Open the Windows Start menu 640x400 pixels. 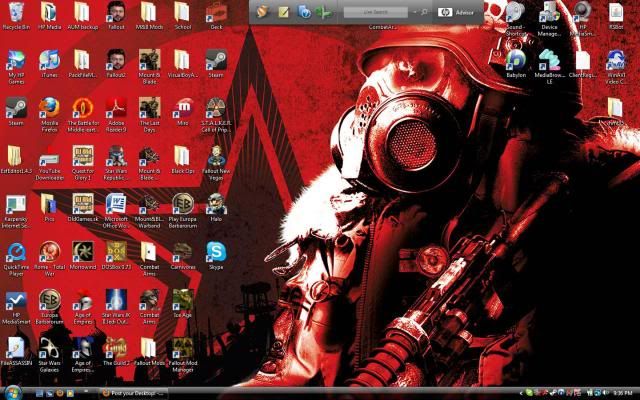(x=12, y=393)
